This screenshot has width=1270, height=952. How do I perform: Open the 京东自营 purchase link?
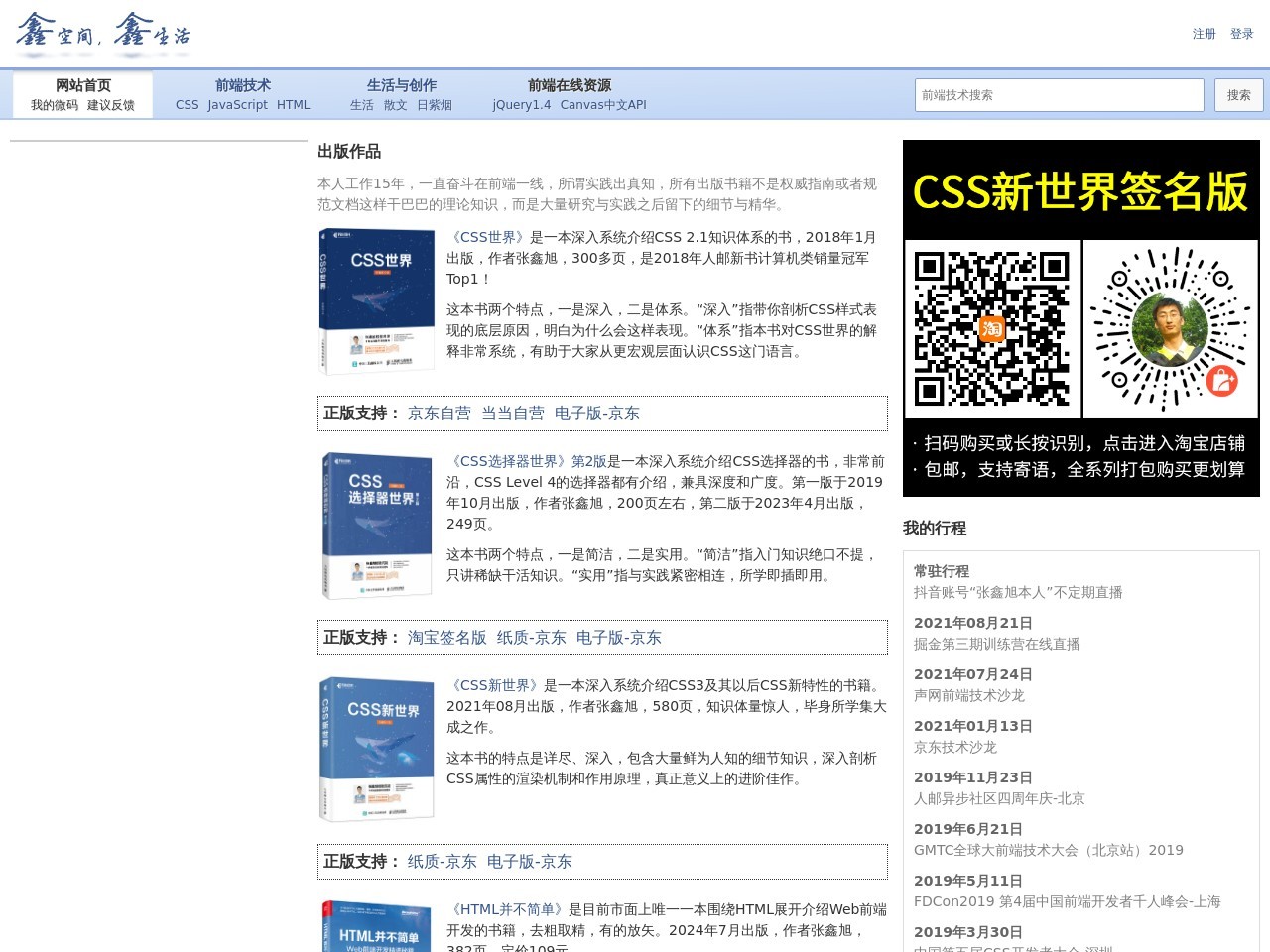coord(440,414)
